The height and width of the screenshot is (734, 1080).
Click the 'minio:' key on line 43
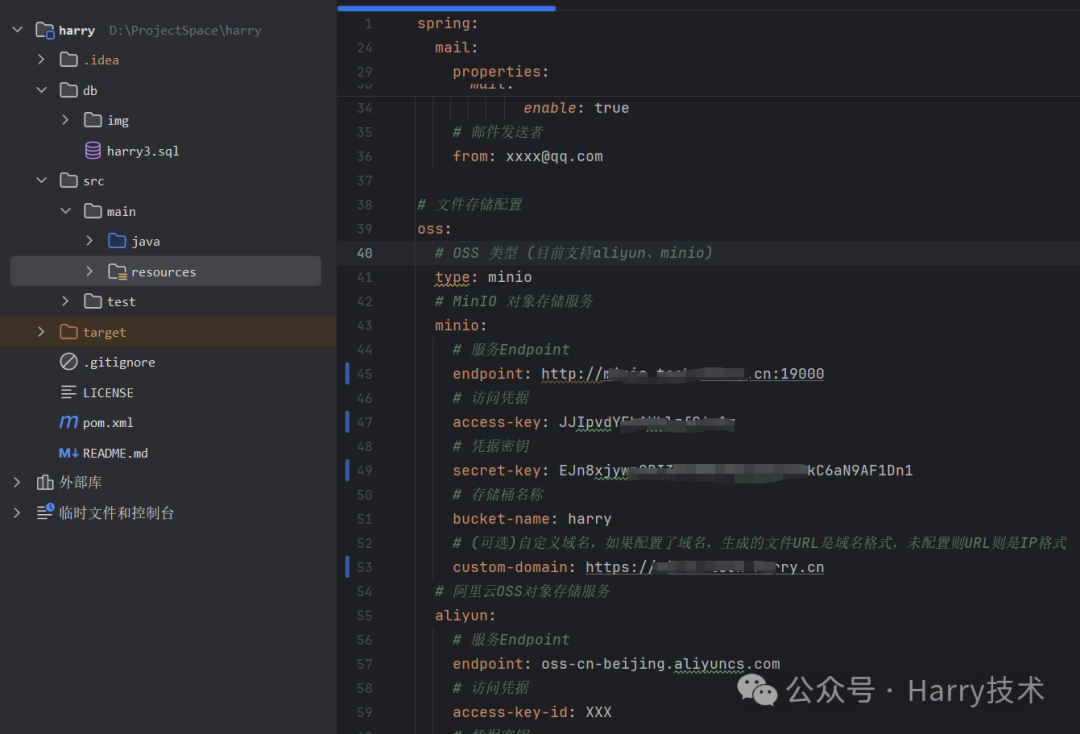click(460, 326)
